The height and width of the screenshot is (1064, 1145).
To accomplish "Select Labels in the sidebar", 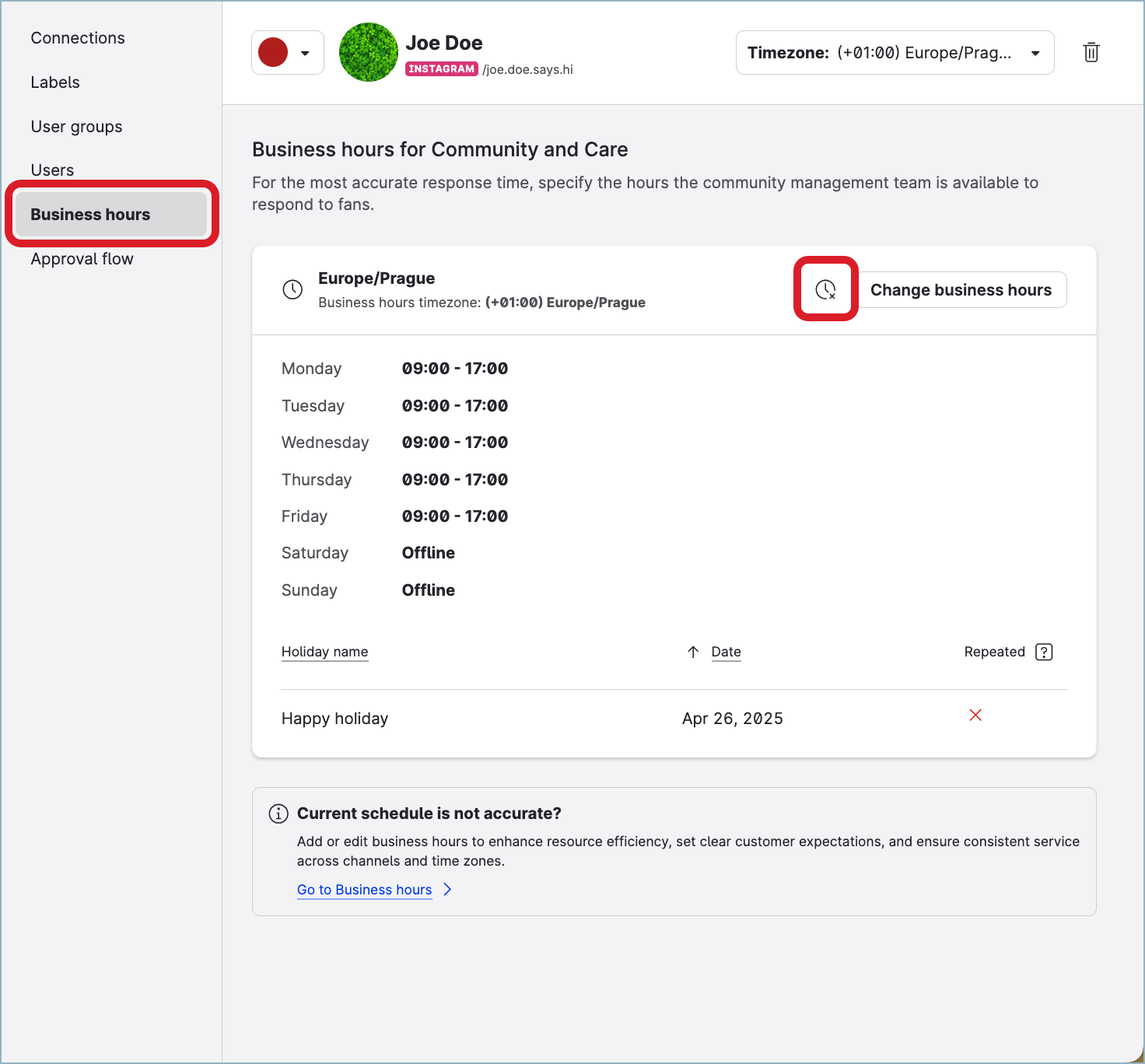I will click(x=55, y=82).
